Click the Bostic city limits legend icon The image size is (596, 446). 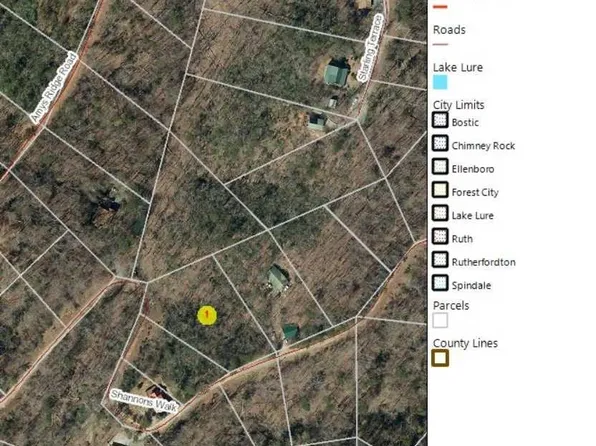[440, 121]
